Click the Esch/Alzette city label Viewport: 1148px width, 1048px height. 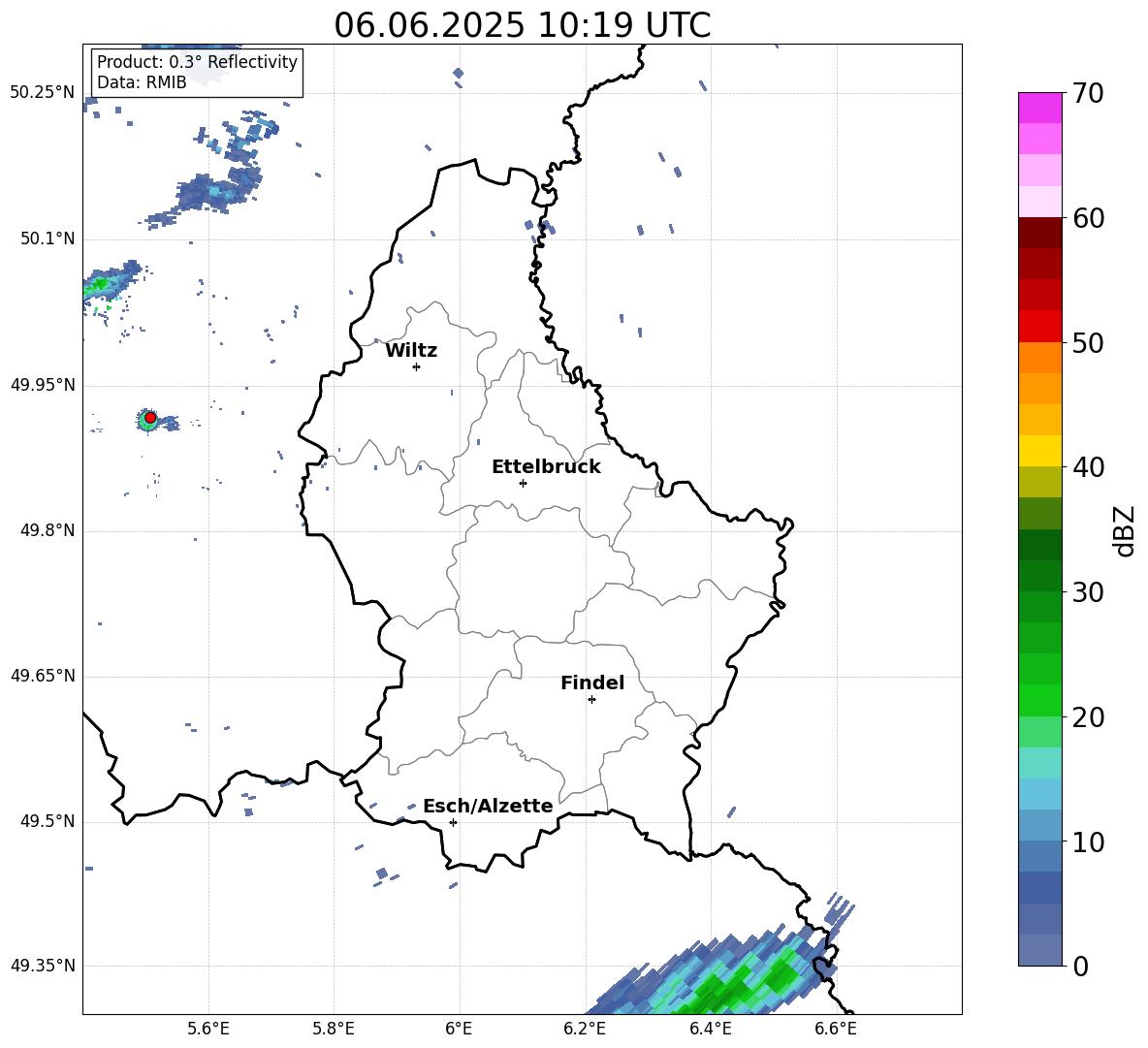[488, 806]
